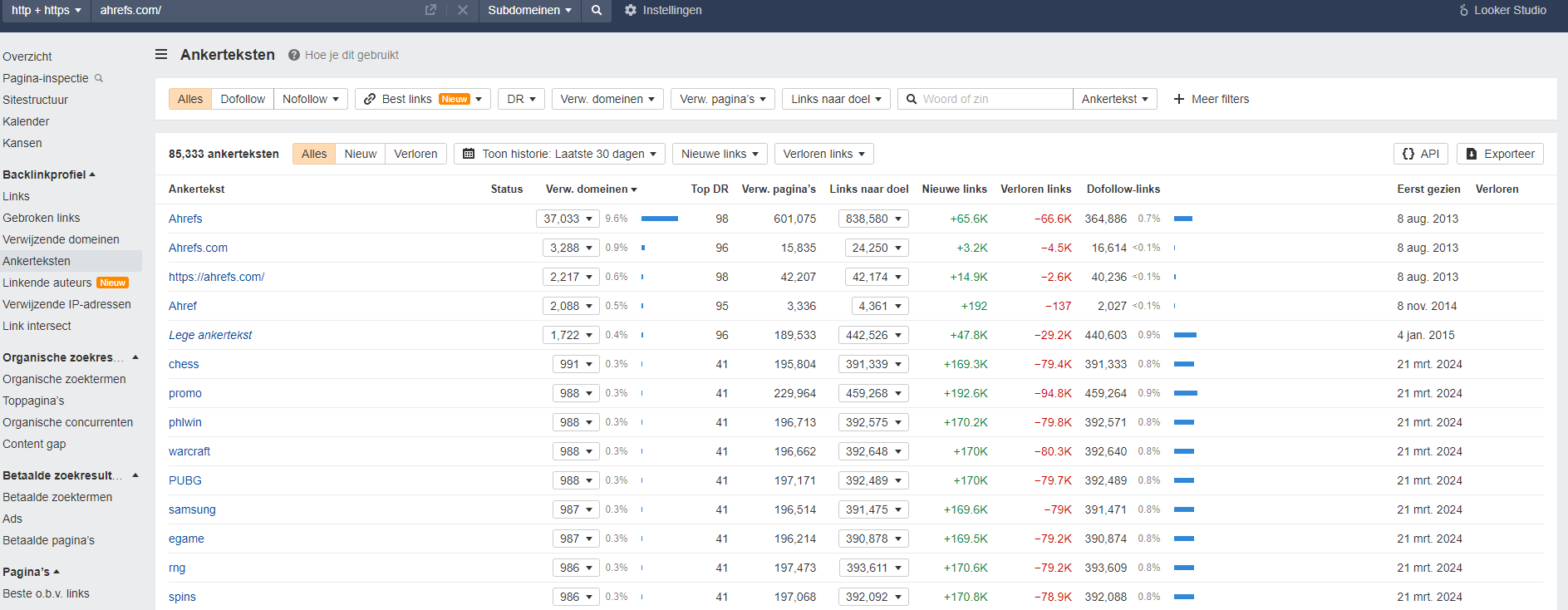Open the PUBG anchor link
1568x610 pixels.
coord(185,480)
